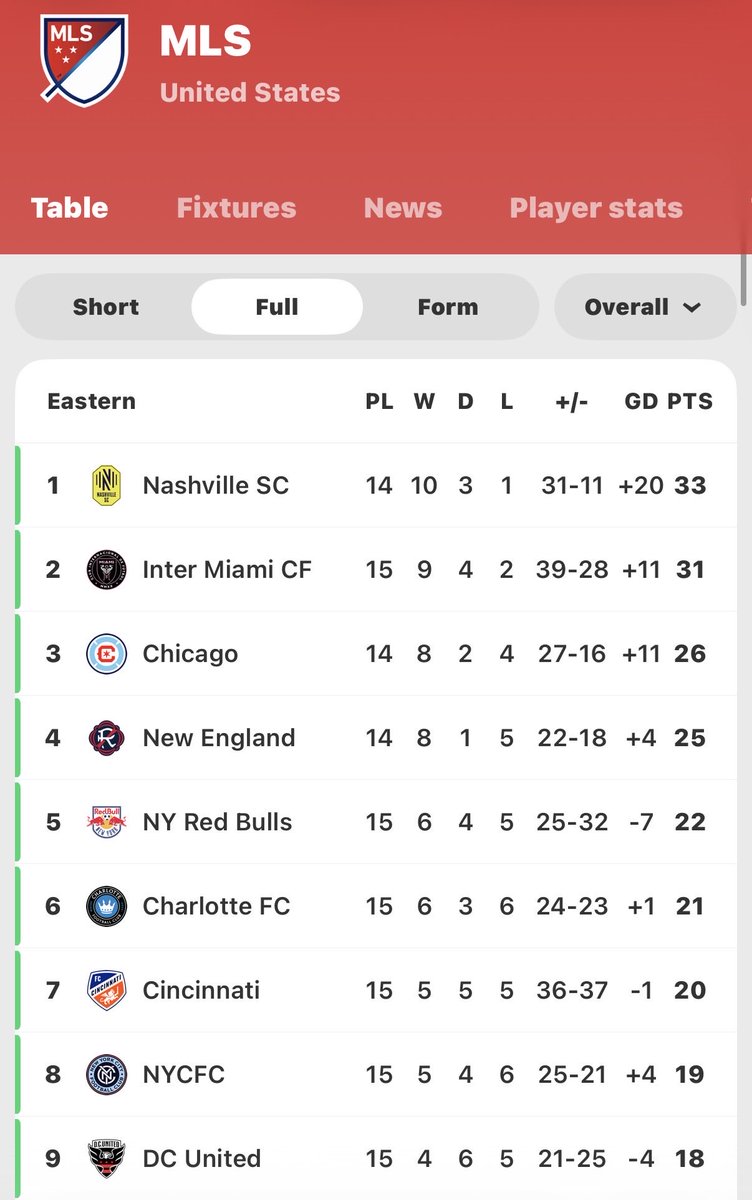The height and width of the screenshot is (1200, 752).
Task: Select the Full table view option
Action: tap(277, 307)
